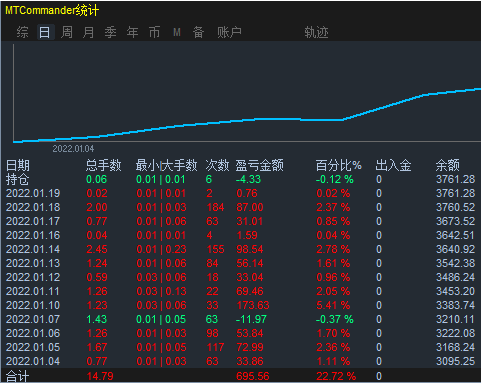Switch to the 年 yearly tab
This screenshot has width=481, height=383.
point(132,32)
